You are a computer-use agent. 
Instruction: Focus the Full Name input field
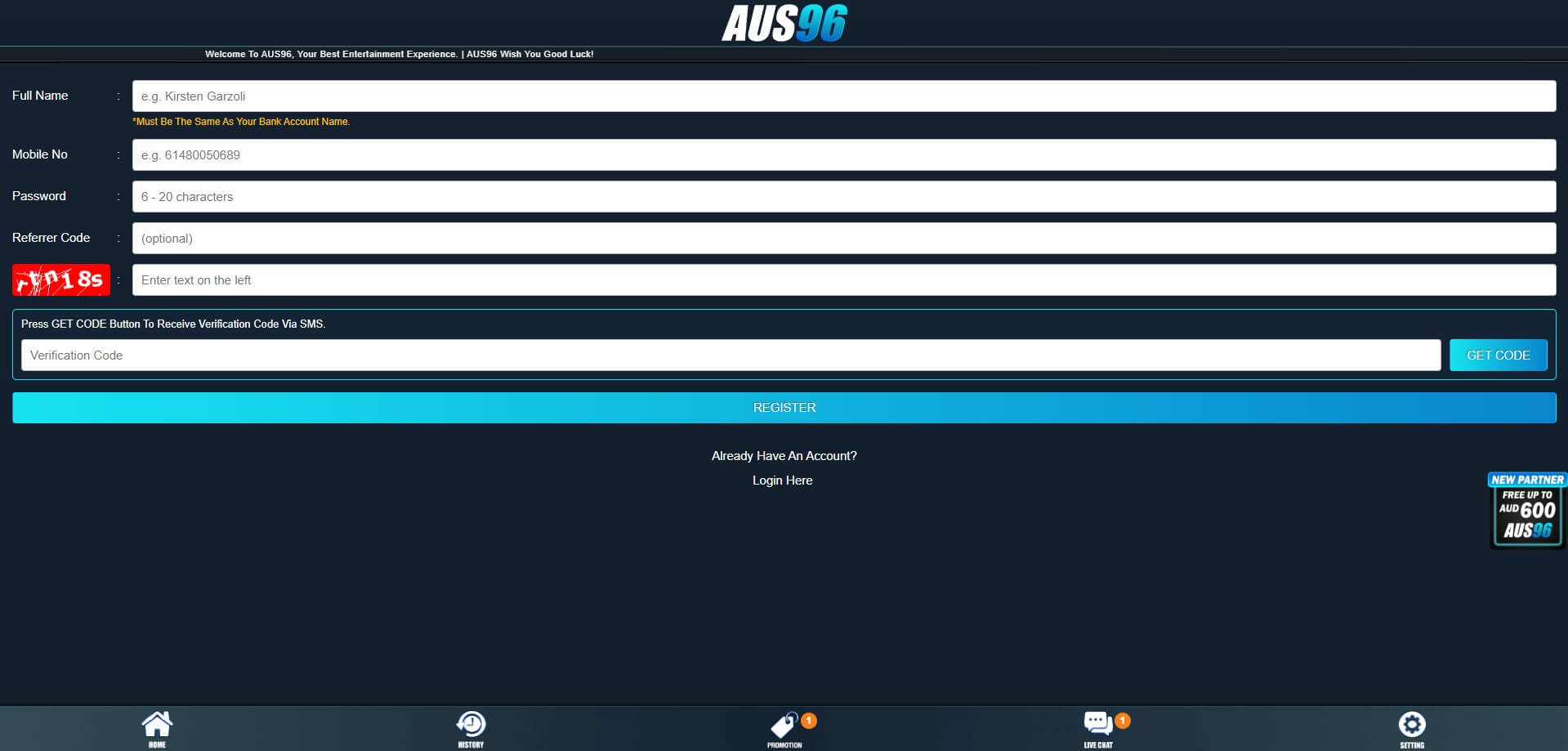click(844, 96)
